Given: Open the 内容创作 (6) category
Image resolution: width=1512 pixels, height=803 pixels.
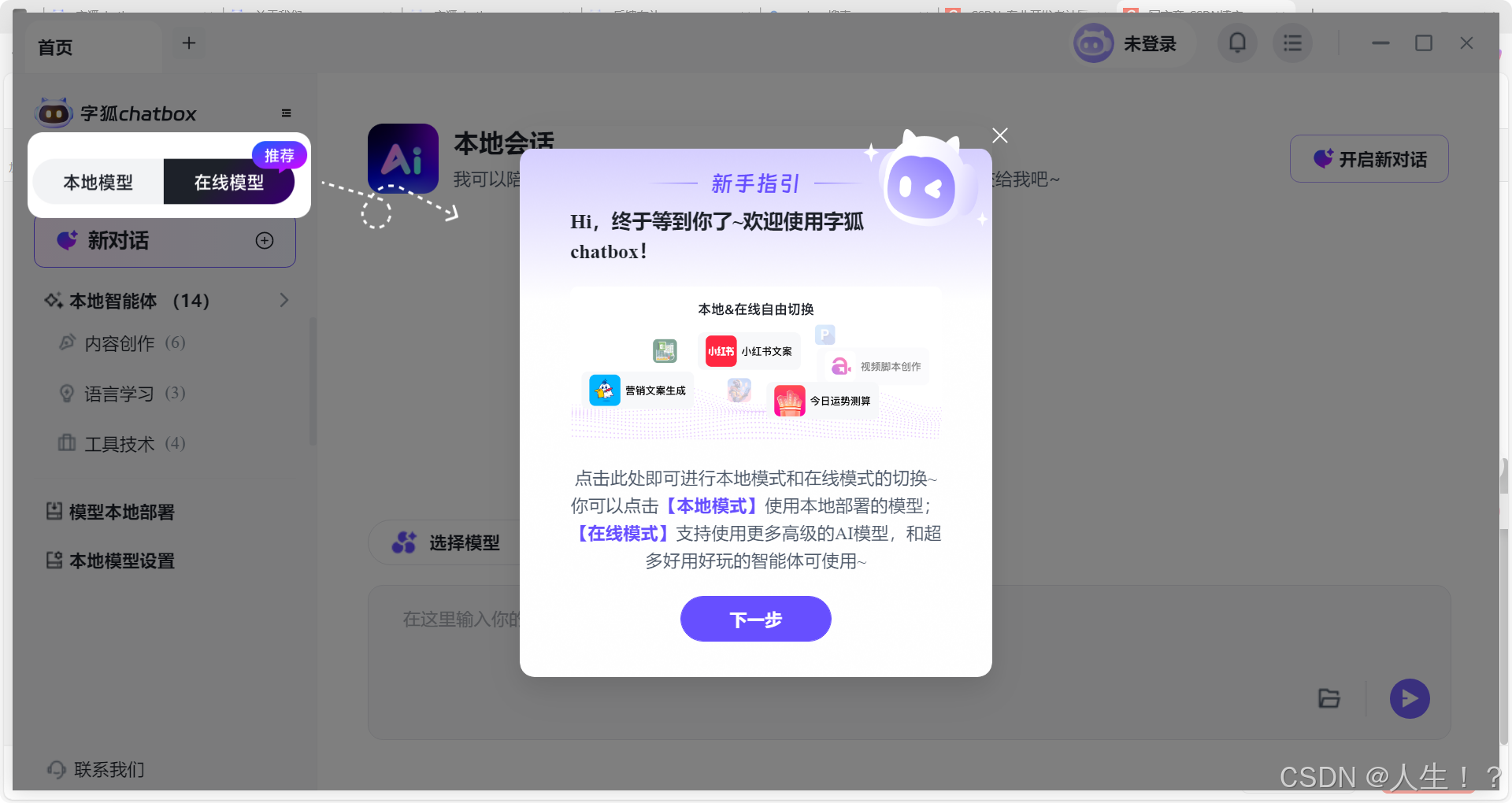Looking at the screenshot, I should [x=135, y=343].
